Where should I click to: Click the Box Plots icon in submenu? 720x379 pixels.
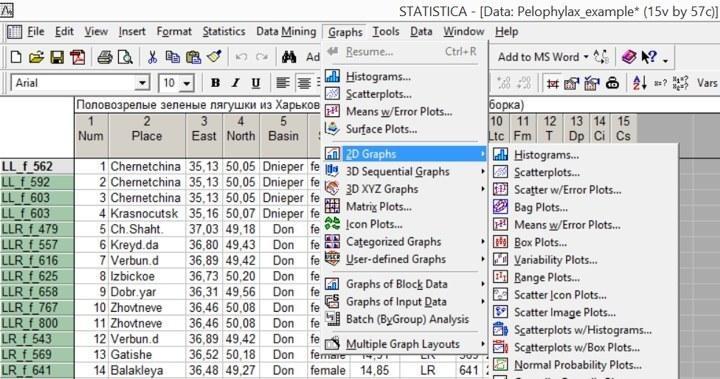501,242
